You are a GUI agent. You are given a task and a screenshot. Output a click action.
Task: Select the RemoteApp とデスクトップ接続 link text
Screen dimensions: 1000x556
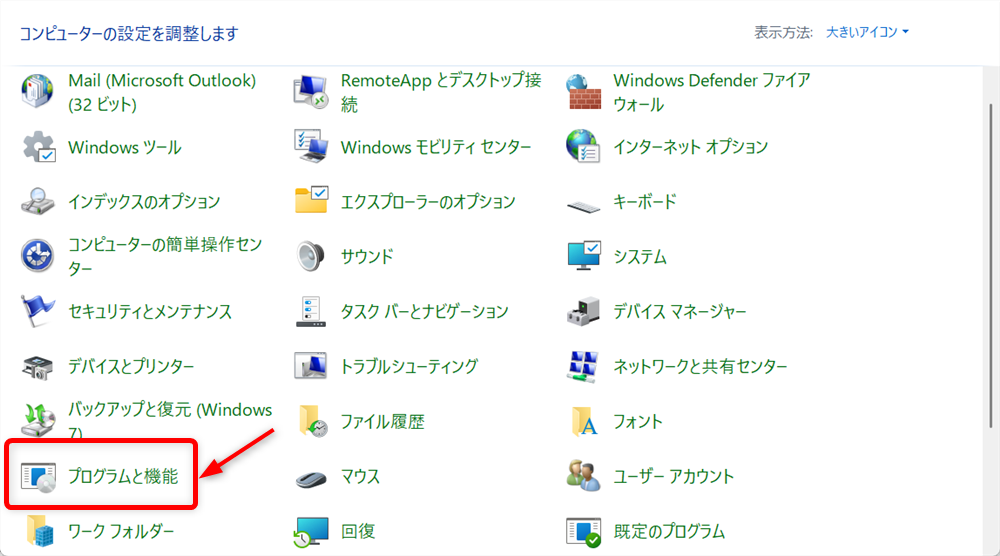tap(441, 92)
